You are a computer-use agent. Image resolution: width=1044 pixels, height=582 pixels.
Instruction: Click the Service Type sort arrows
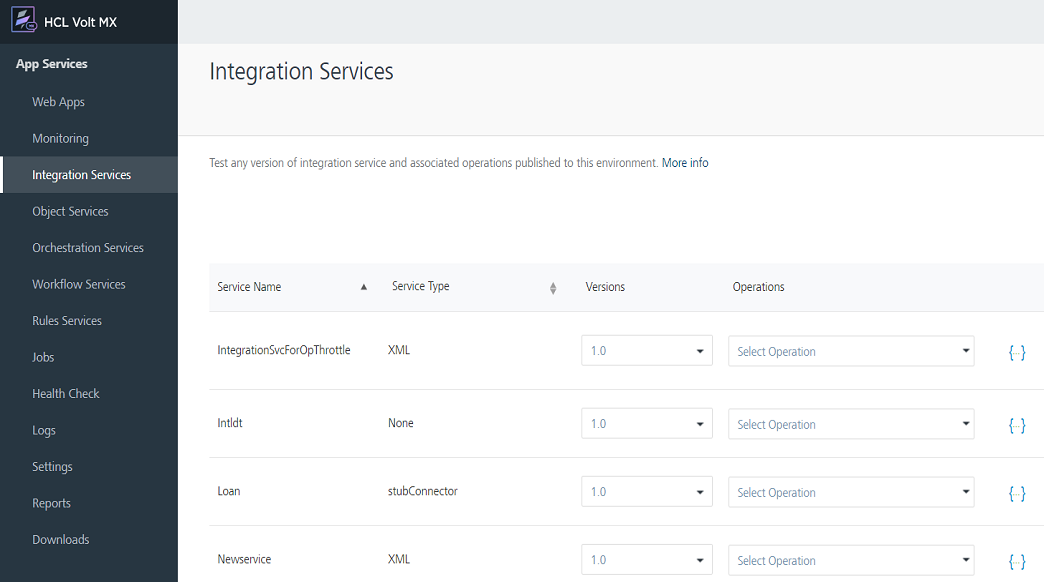pos(553,288)
